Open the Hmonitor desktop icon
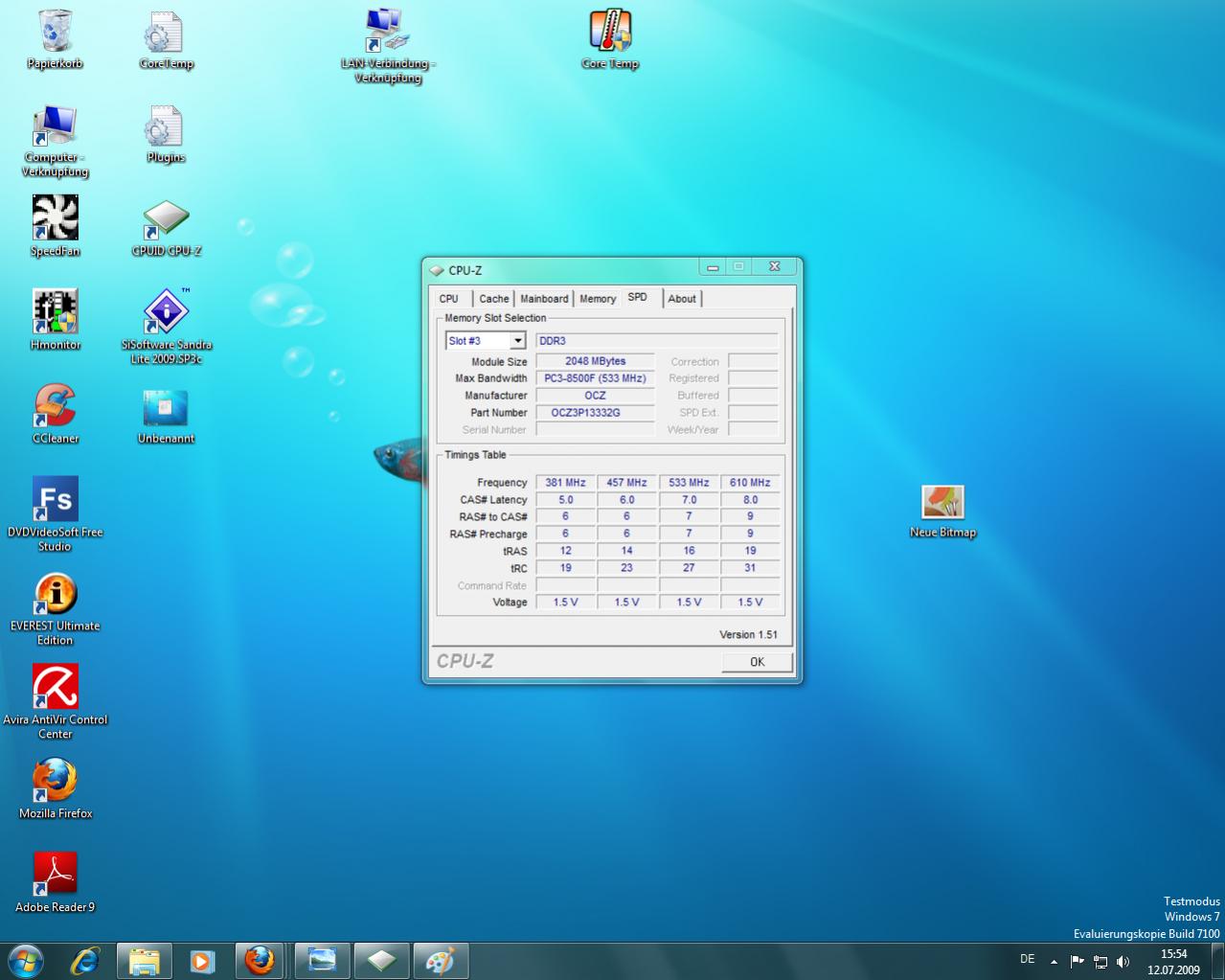Image resolution: width=1225 pixels, height=980 pixels. pos(56,320)
